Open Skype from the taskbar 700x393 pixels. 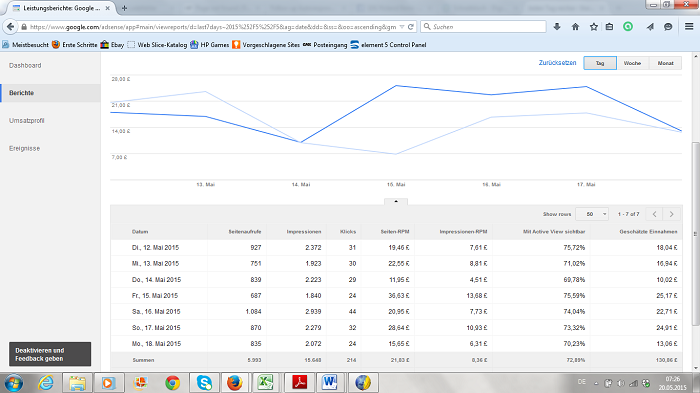tap(204, 383)
